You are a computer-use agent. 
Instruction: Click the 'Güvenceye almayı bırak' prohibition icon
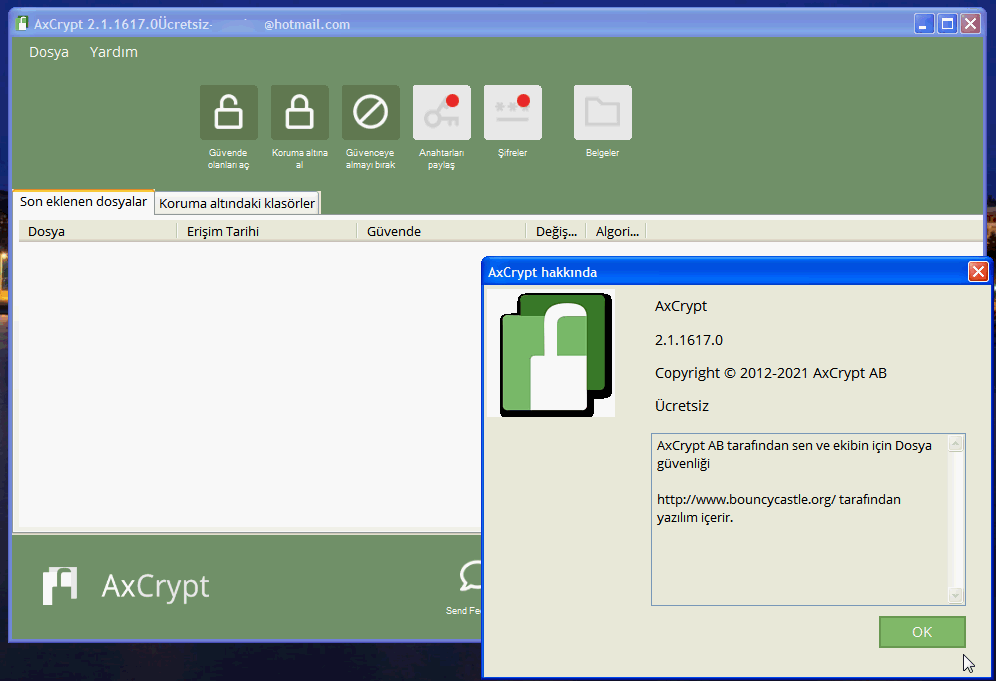371,112
